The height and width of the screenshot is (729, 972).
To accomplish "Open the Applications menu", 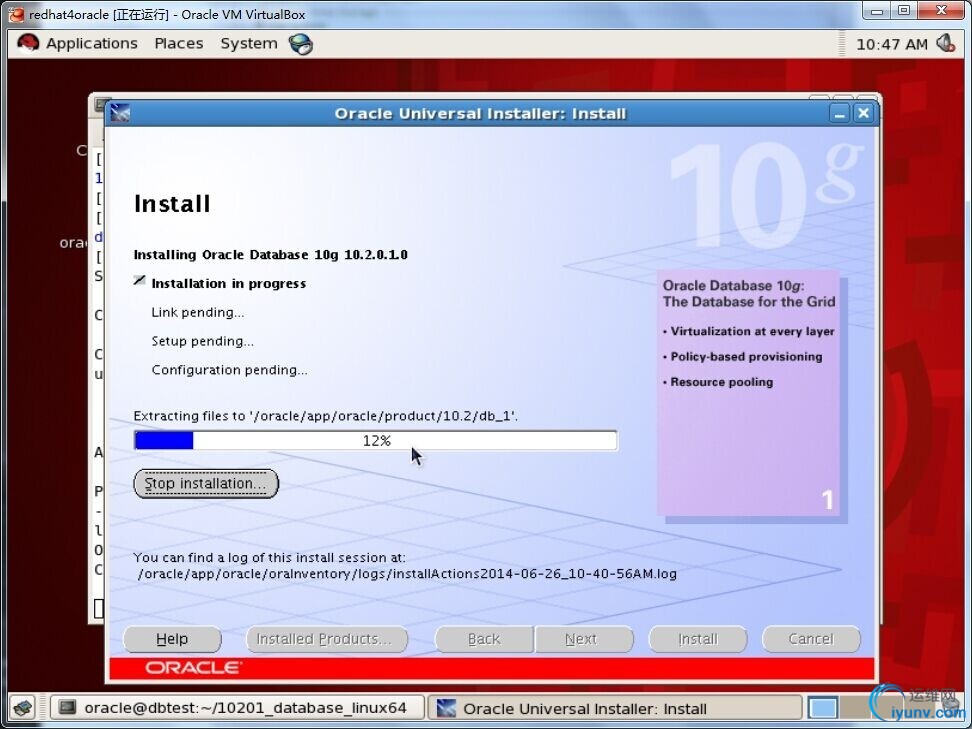I will tap(92, 43).
